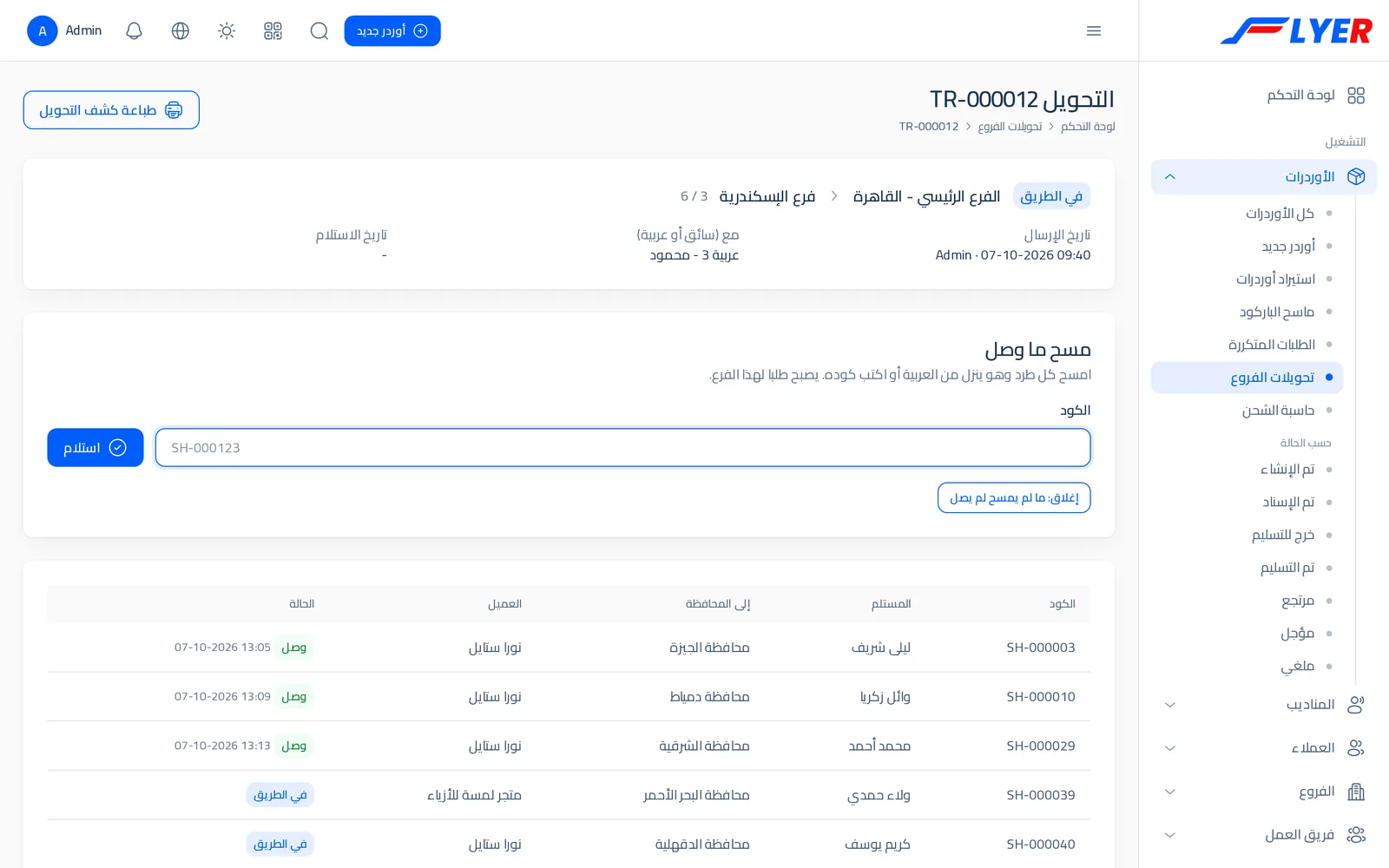
Task: Click the المناديب couriers icon
Action: point(1356,705)
